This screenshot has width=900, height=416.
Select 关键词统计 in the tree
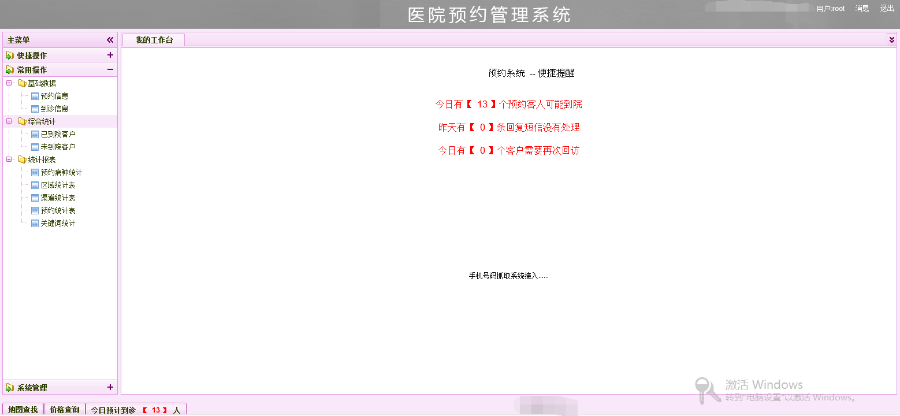tap(59, 223)
